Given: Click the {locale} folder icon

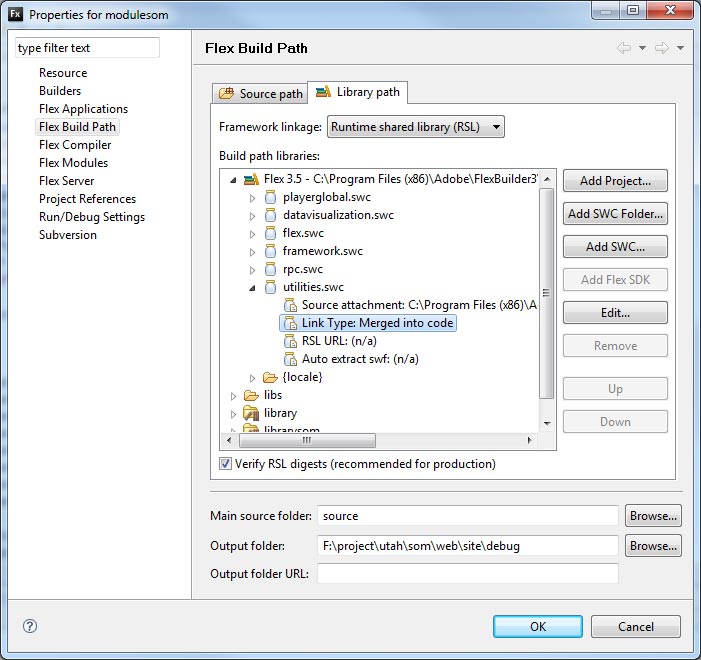Looking at the screenshot, I should [270, 377].
